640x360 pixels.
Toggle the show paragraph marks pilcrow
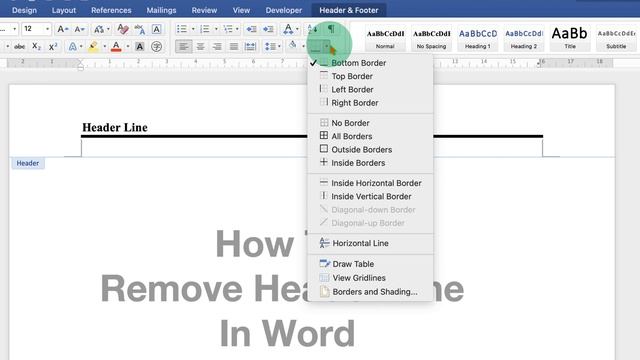[x=331, y=29]
